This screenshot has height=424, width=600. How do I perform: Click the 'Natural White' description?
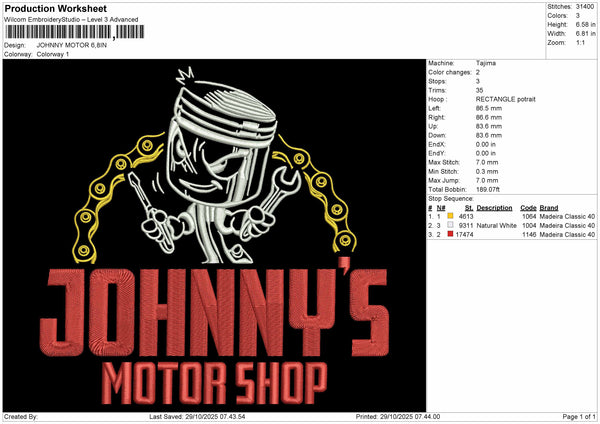(x=496, y=225)
